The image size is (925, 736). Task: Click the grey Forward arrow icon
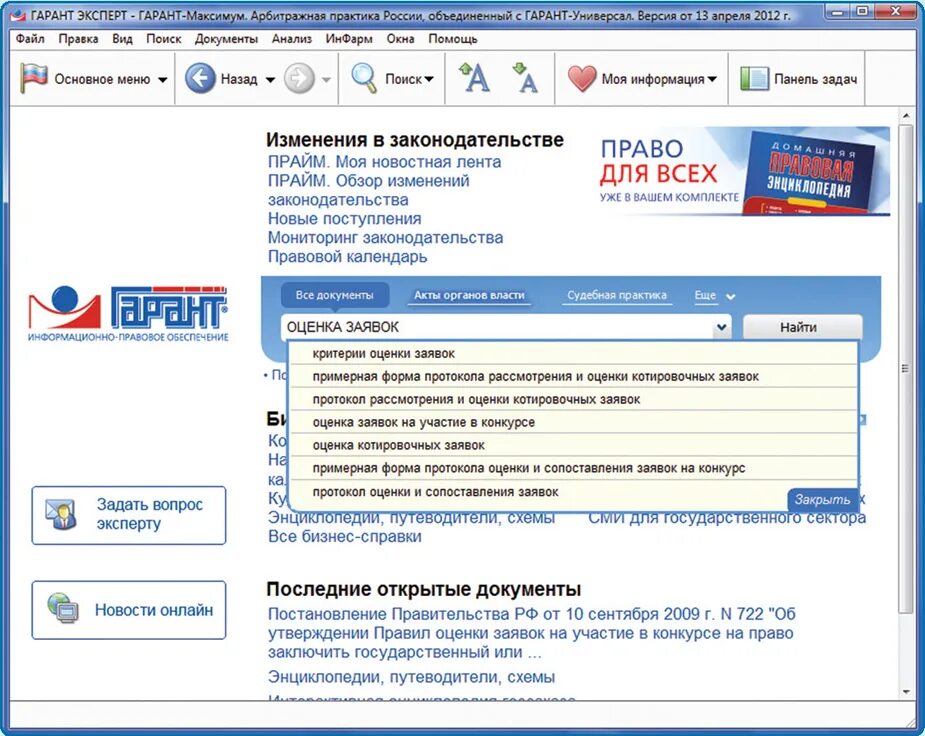coord(299,78)
